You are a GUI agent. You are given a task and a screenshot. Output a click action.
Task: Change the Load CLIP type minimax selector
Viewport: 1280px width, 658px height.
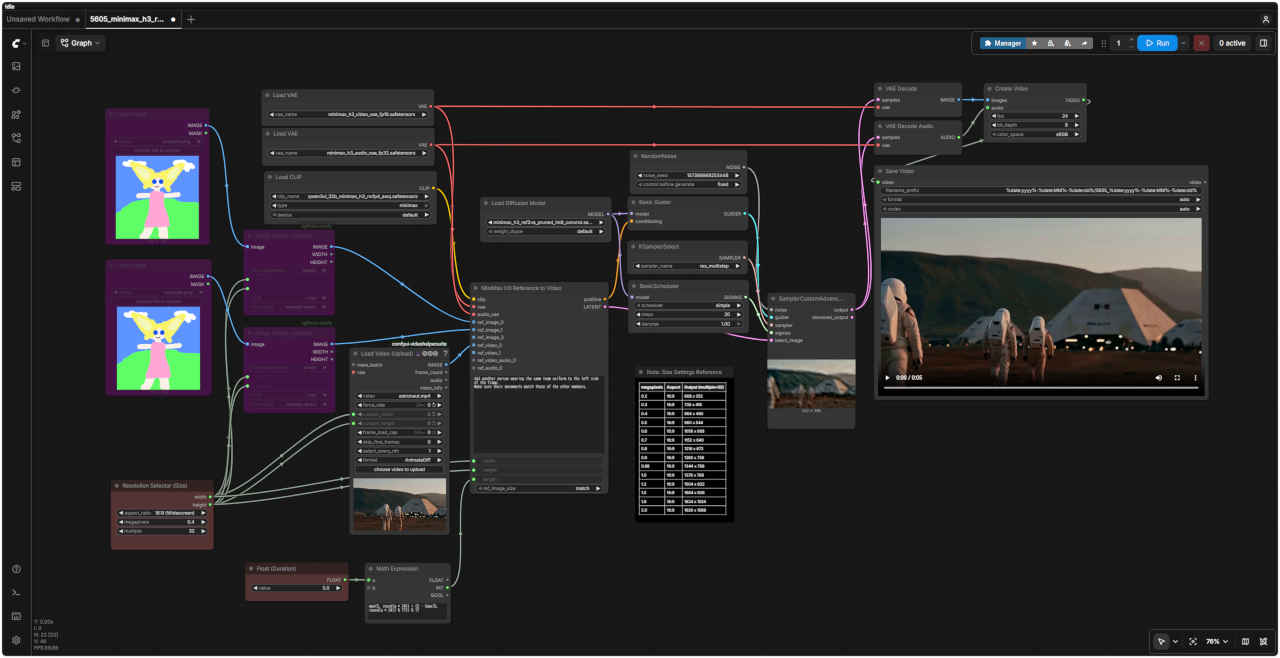pos(353,205)
